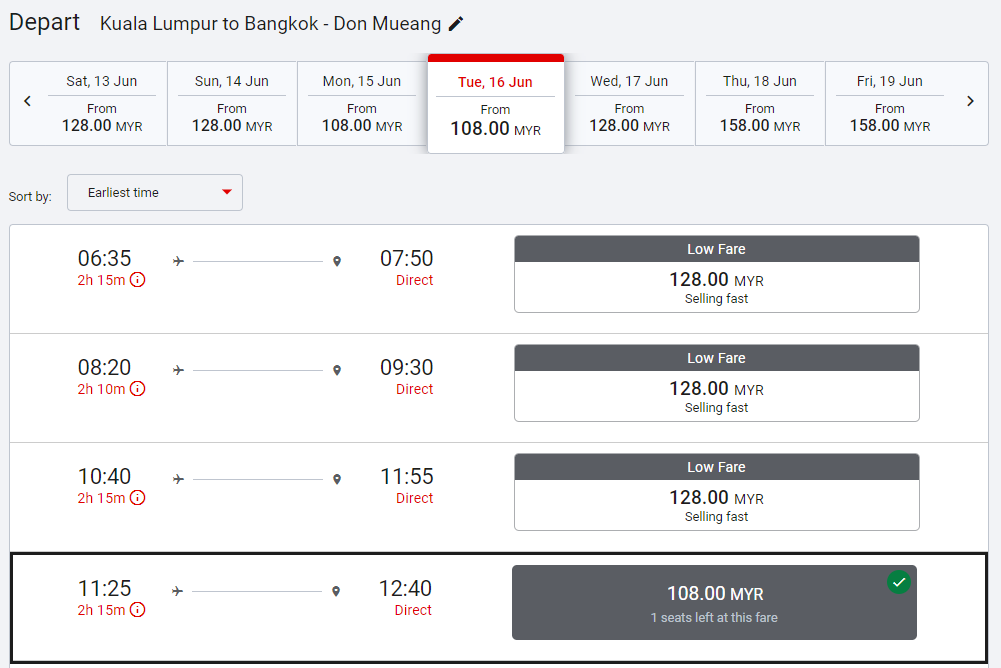Pick the Thu, 18 Jun date tab

(x=760, y=104)
